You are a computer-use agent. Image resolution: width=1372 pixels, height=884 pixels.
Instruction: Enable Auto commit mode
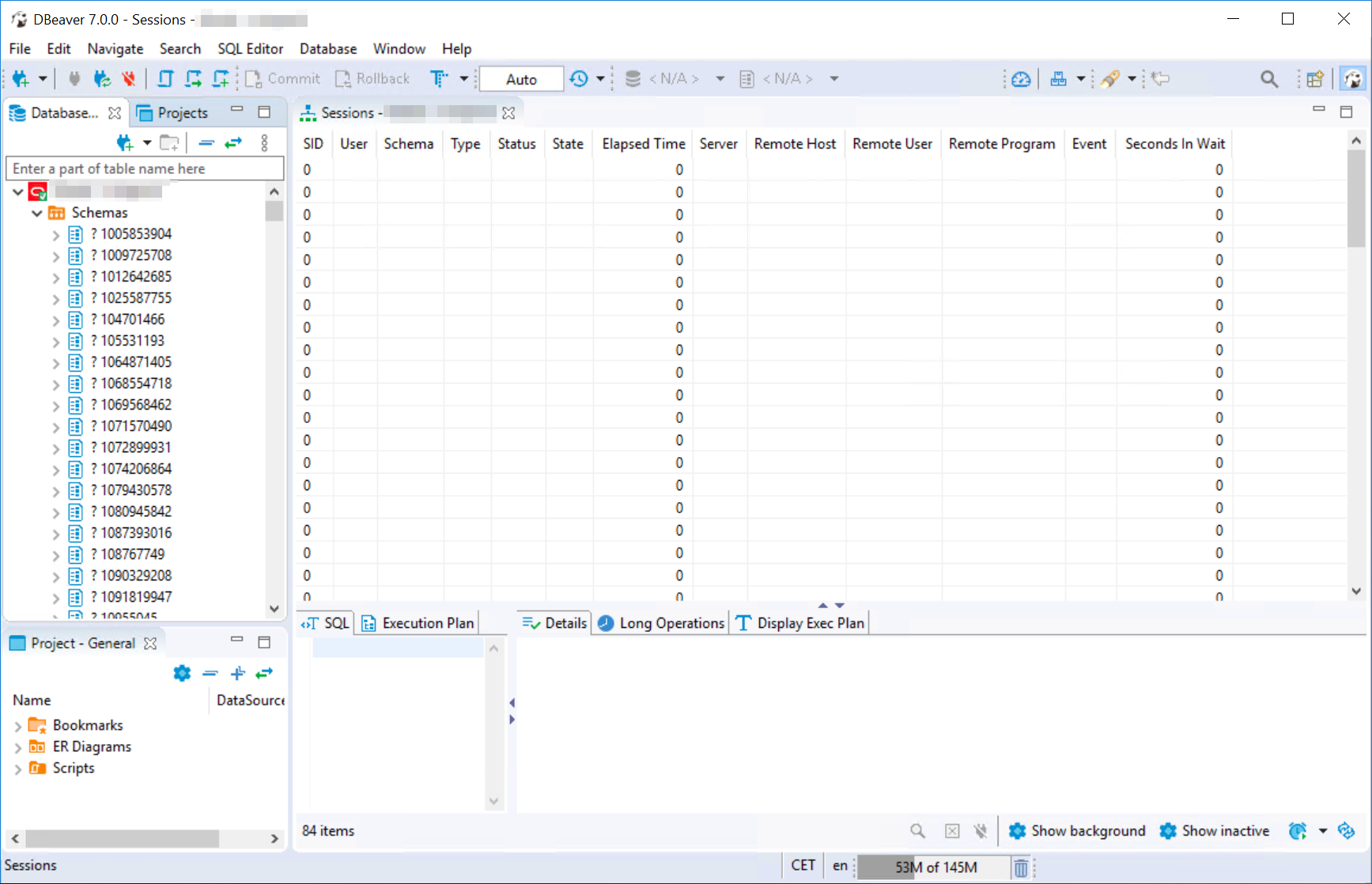521,78
